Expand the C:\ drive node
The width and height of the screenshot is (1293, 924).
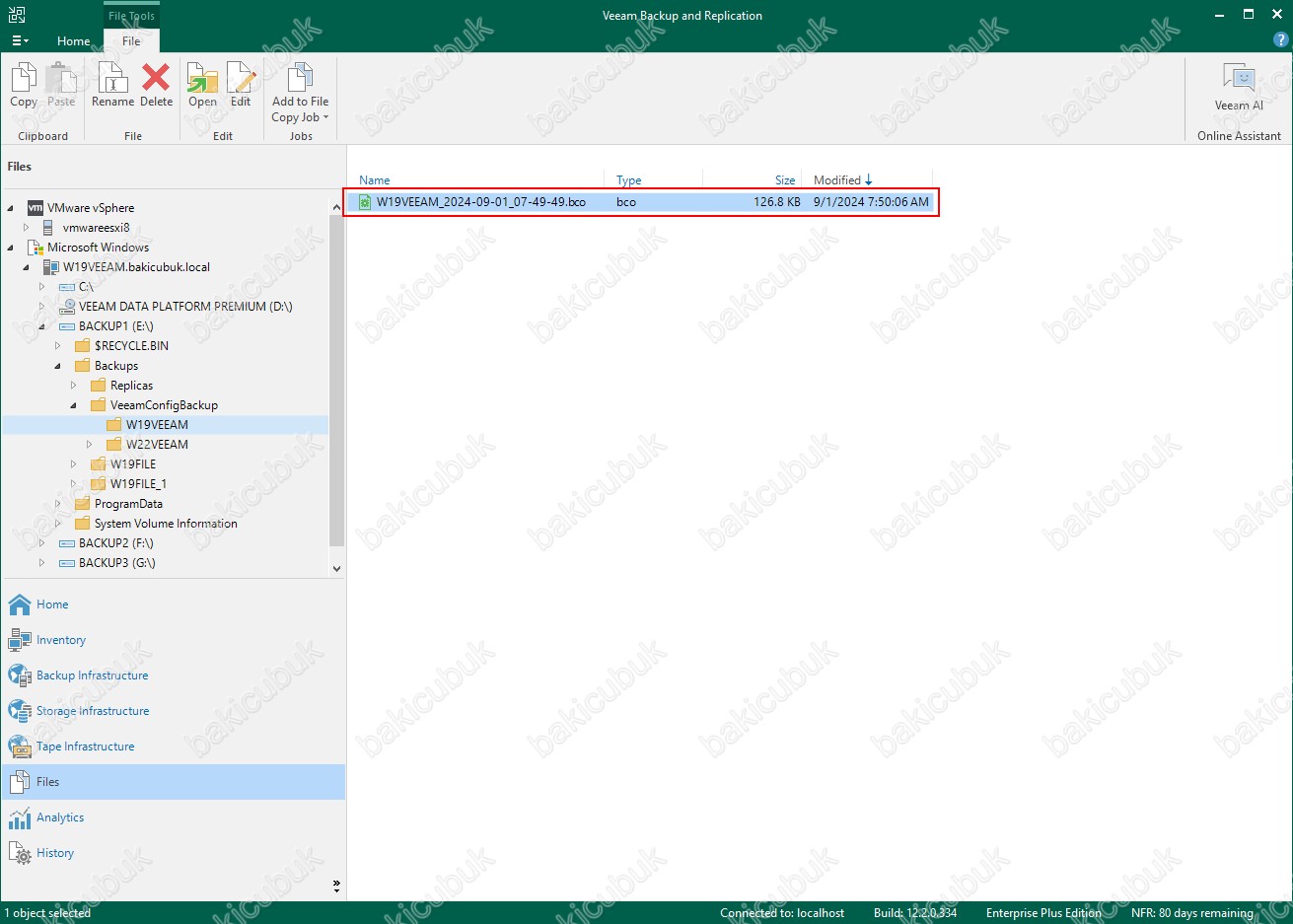(42, 287)
